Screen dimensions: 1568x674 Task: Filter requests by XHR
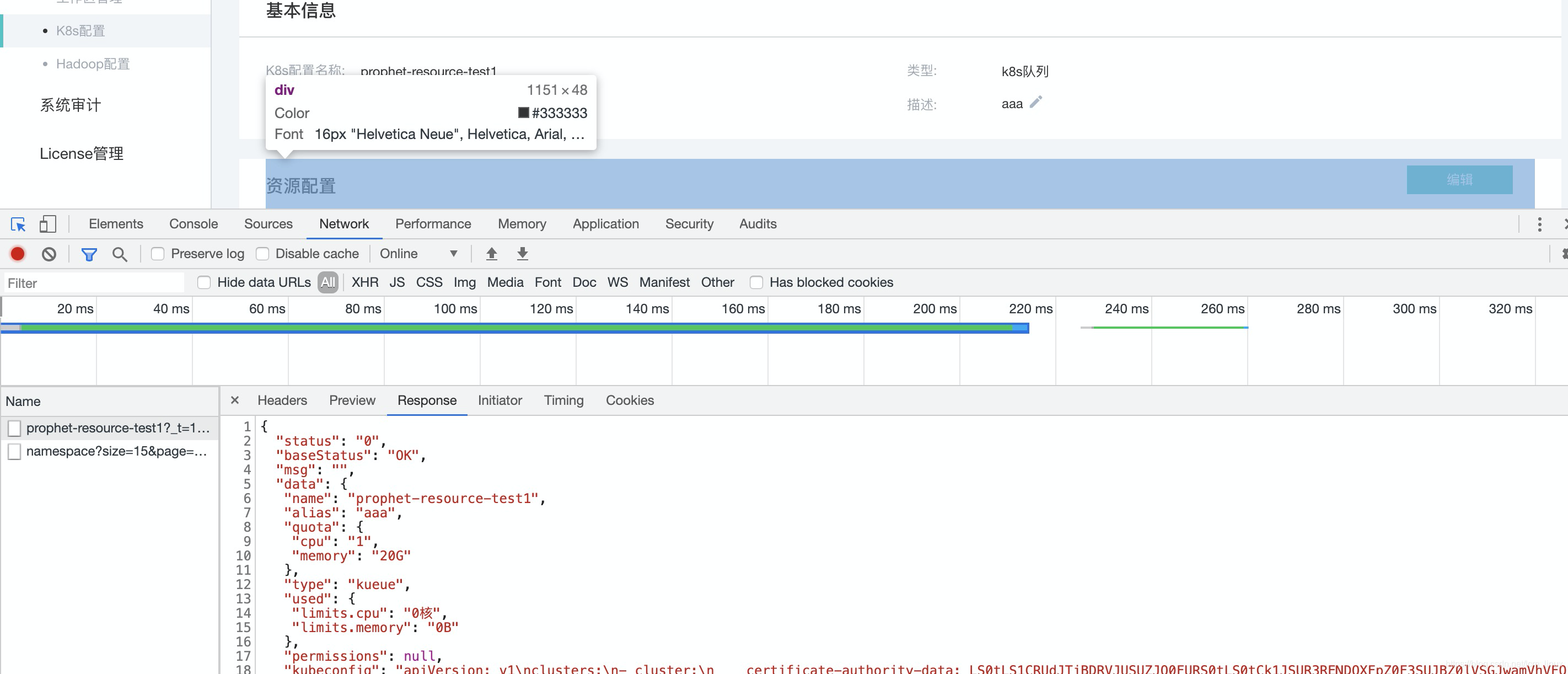[364, 282]
